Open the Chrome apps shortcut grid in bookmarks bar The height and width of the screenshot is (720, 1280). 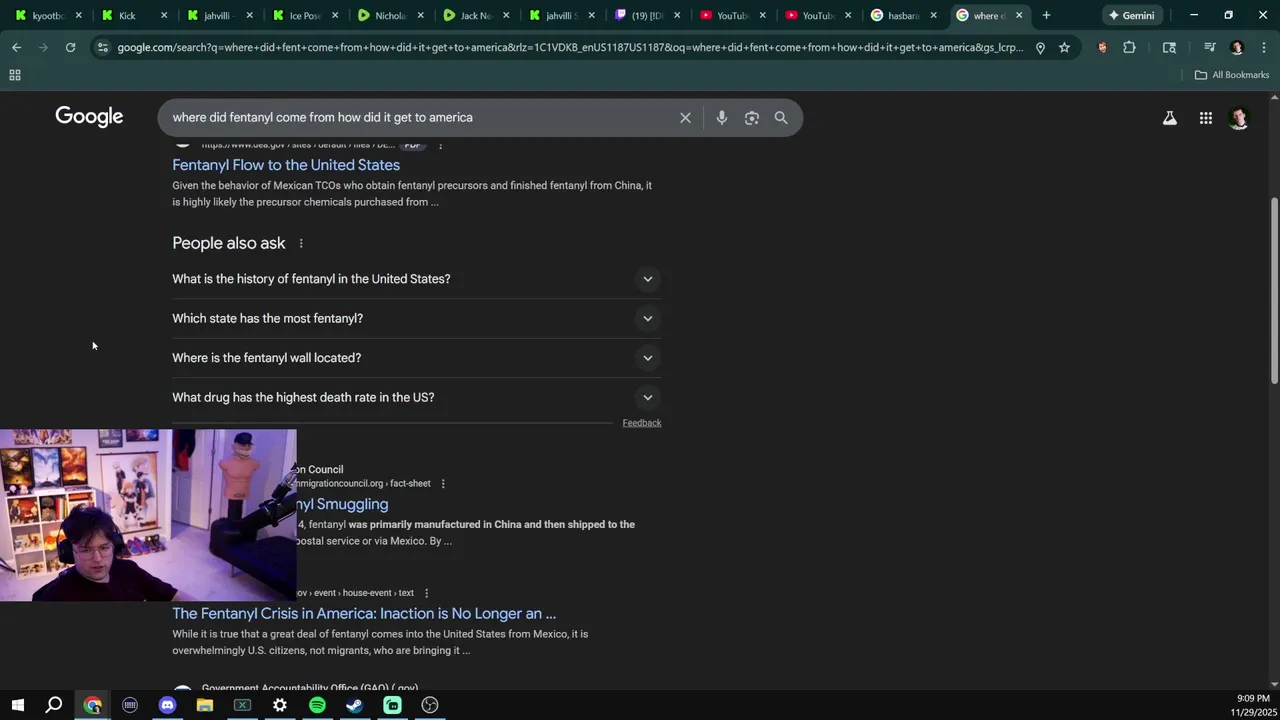coord(15,75)
